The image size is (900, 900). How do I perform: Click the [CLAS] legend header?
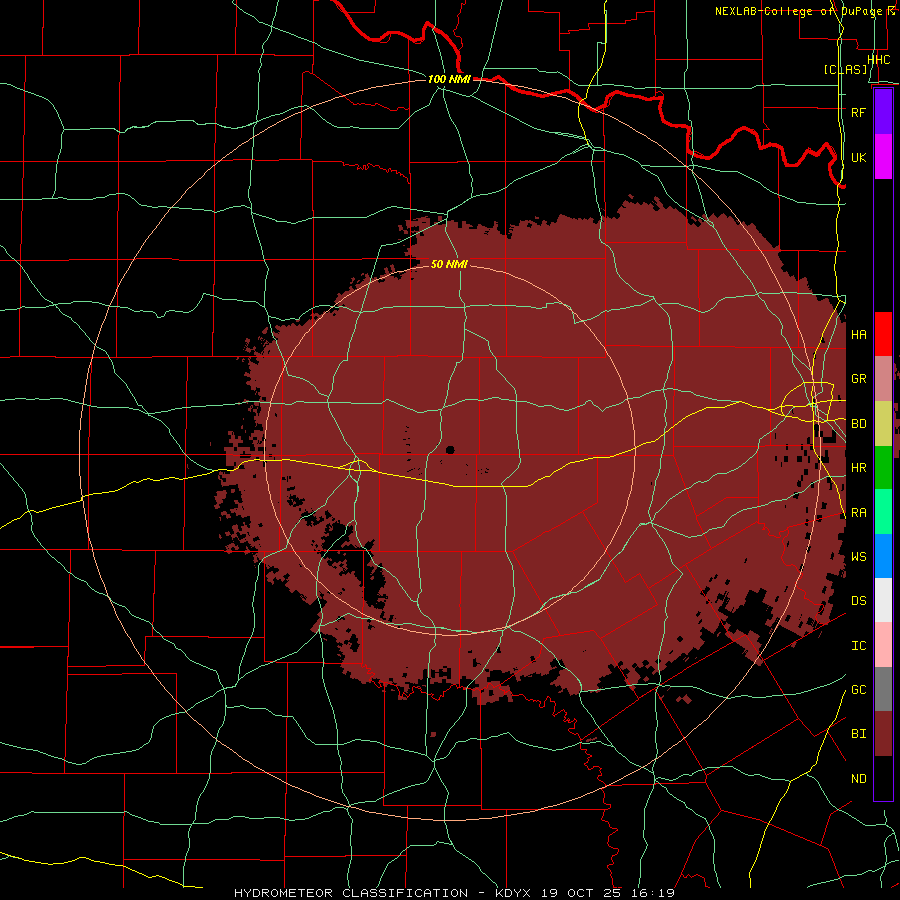(x=845, y=70)
